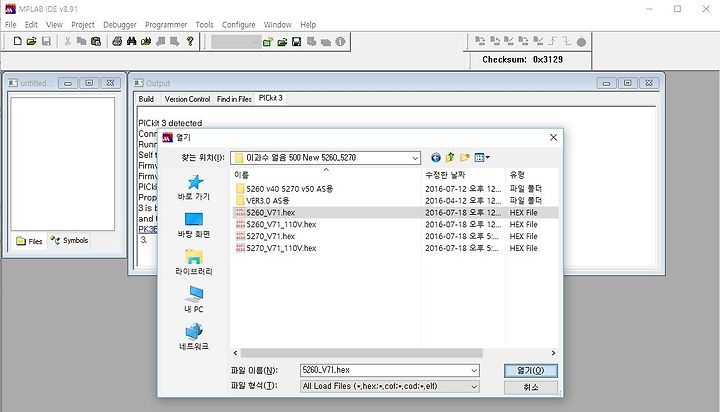
Task: Click the Hold in Reset icon
Action: (567, 41)
